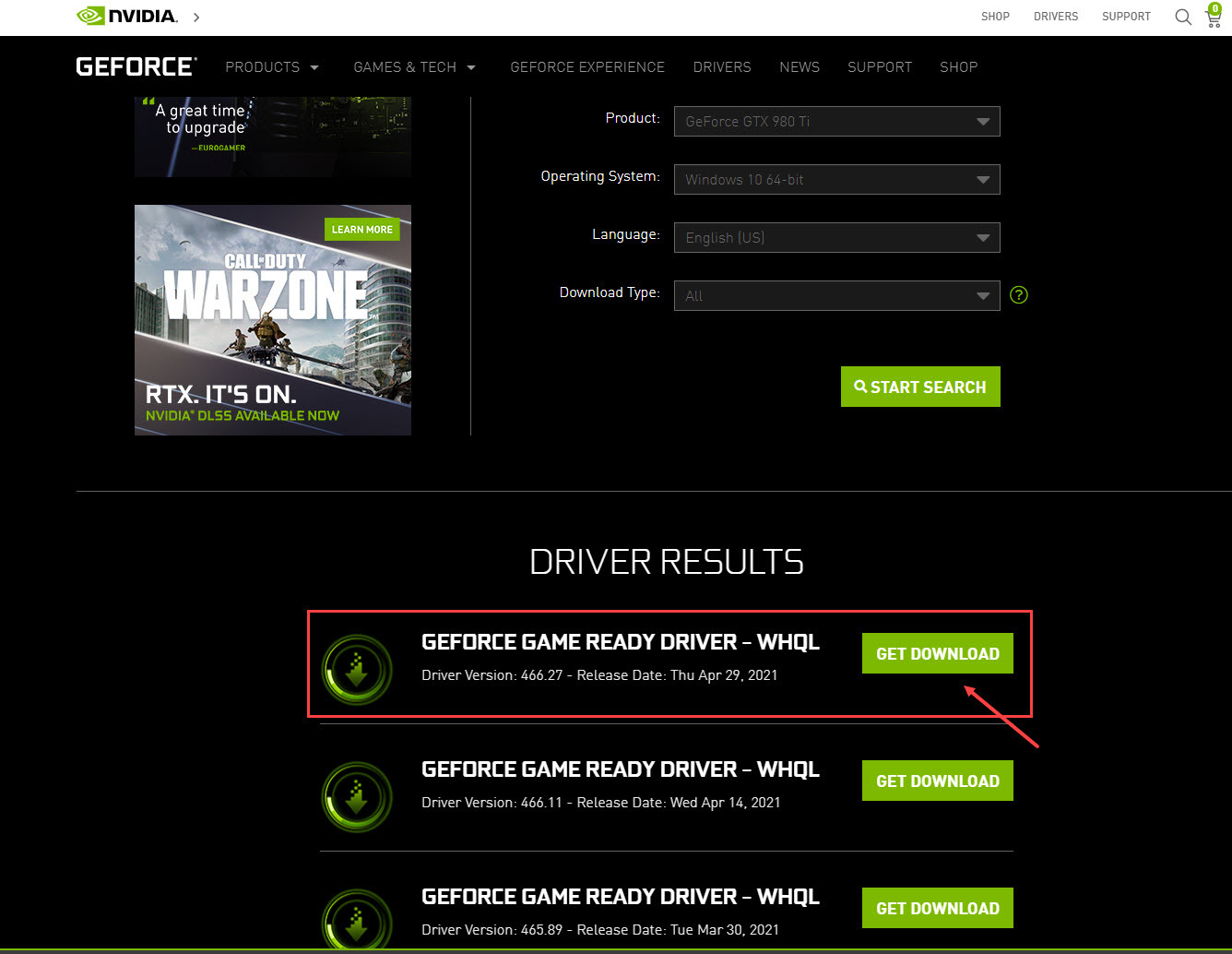Open Language dropdown English (US)
The image size is (1232, 954).
pos(837,238)
